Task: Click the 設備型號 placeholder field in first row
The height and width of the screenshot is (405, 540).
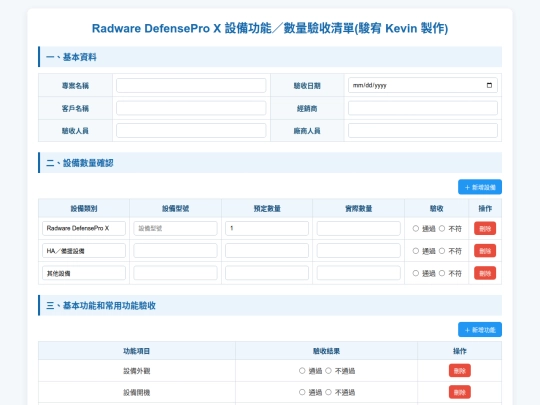Action: pyautogui.click(x=175, y=228)
